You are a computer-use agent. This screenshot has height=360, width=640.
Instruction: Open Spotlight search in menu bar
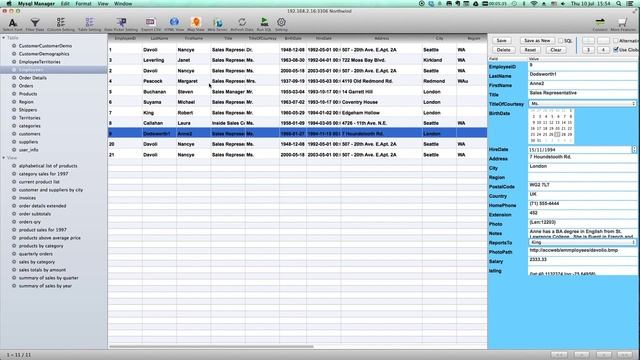tap(619, 3)
